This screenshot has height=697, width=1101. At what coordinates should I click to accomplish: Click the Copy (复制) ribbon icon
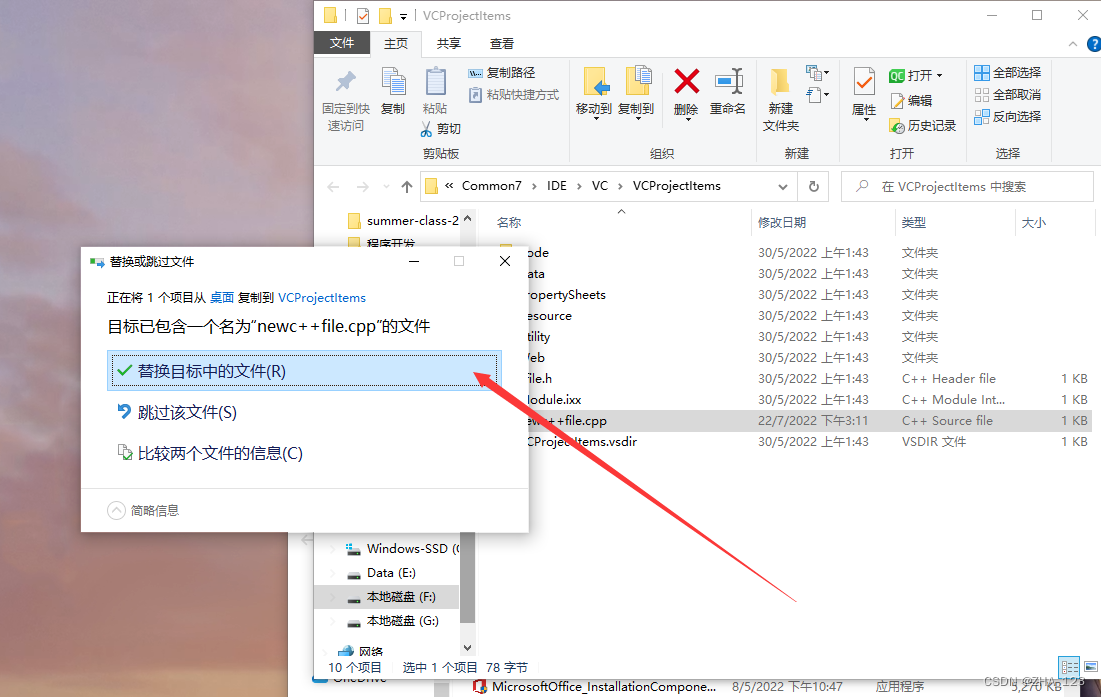tap(393, 82)
